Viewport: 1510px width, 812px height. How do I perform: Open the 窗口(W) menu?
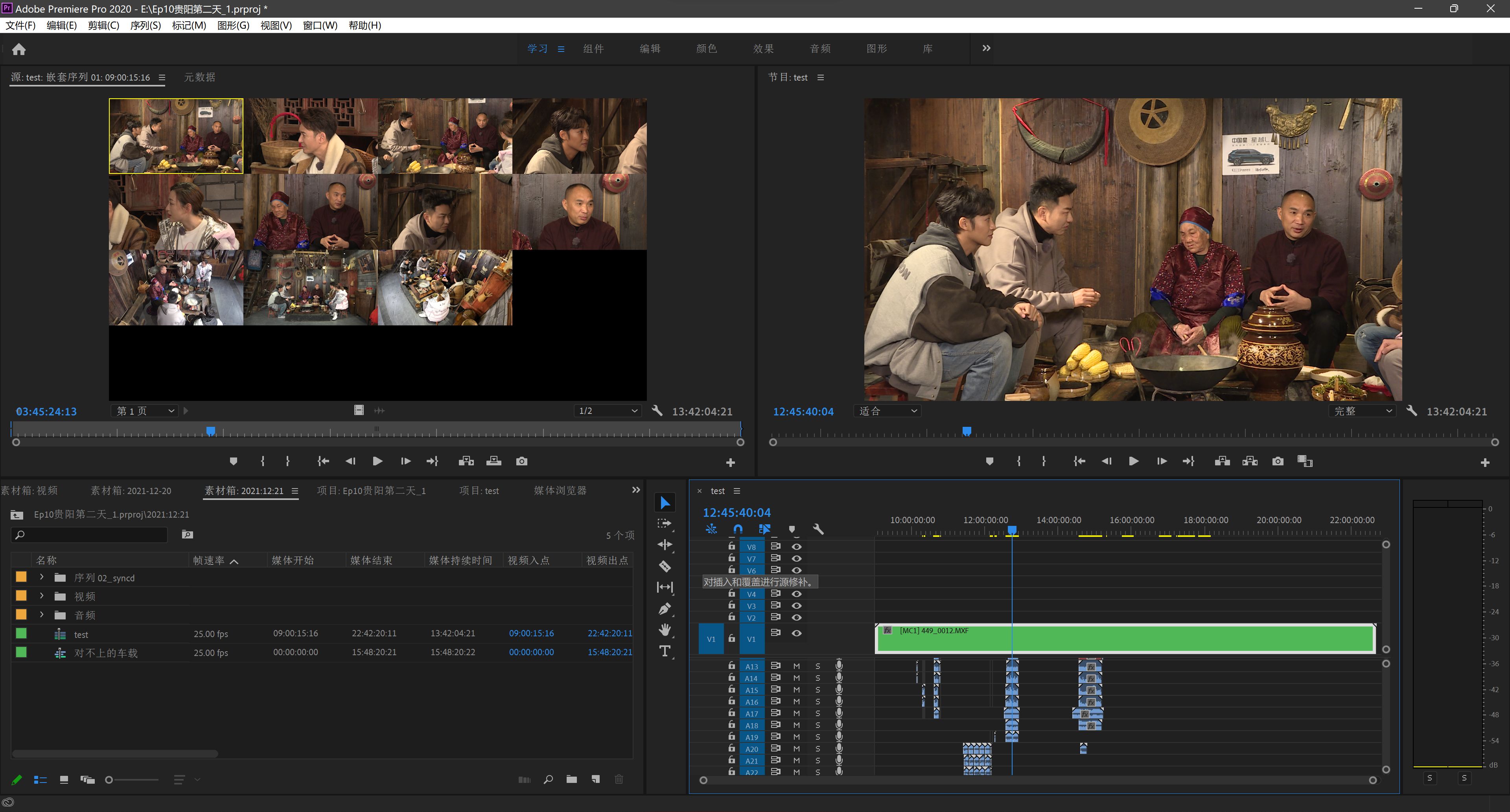point(320,25)
